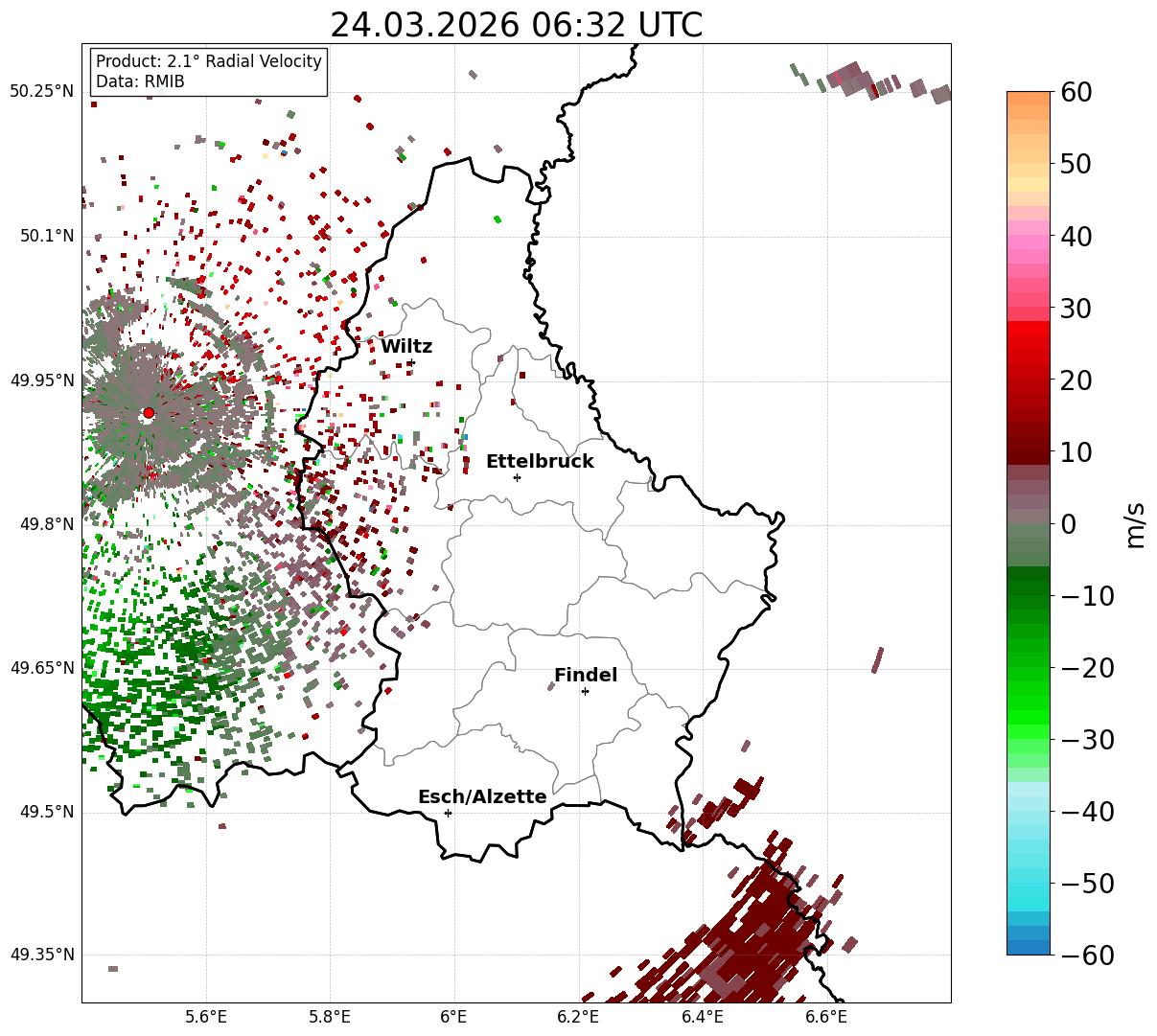Click the Ettelbruck city label
Viewport: 1157px width, 1036px height.
tap(540, 461)
